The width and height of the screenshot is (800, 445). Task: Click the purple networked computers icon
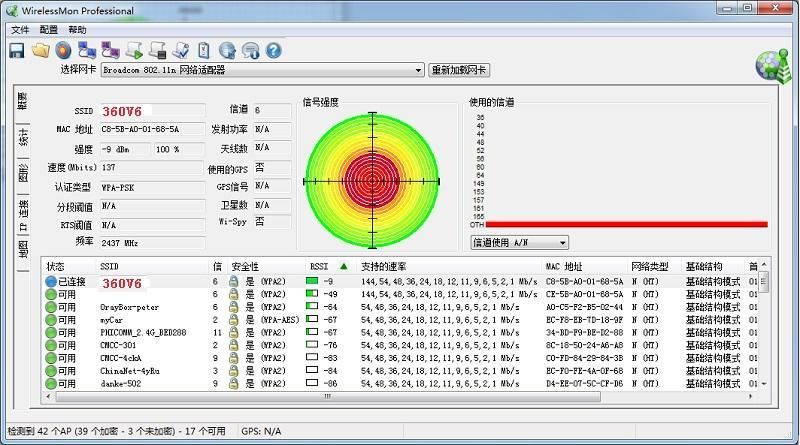click(110, 50)
